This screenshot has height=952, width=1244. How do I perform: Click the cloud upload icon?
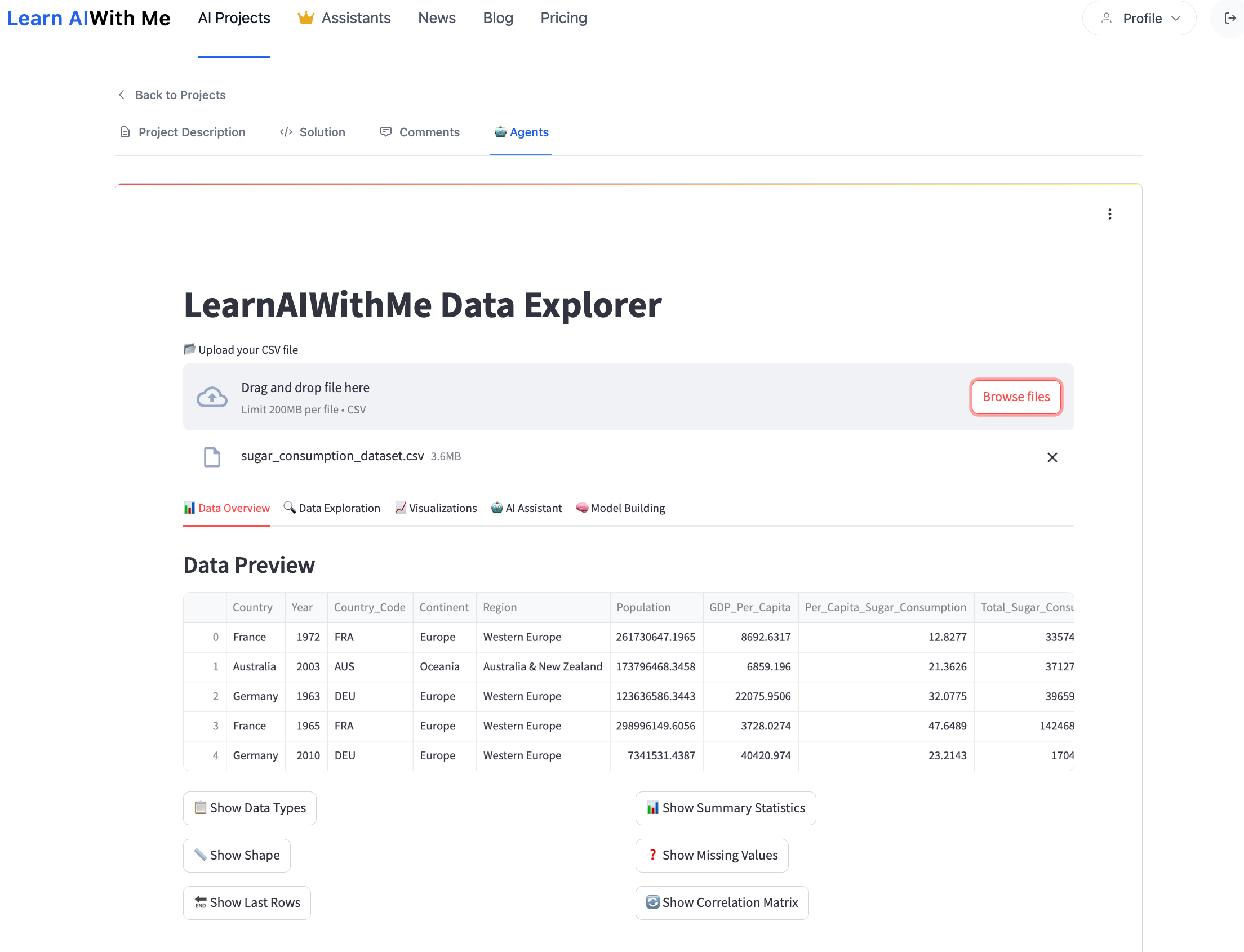tap(212, 397)
